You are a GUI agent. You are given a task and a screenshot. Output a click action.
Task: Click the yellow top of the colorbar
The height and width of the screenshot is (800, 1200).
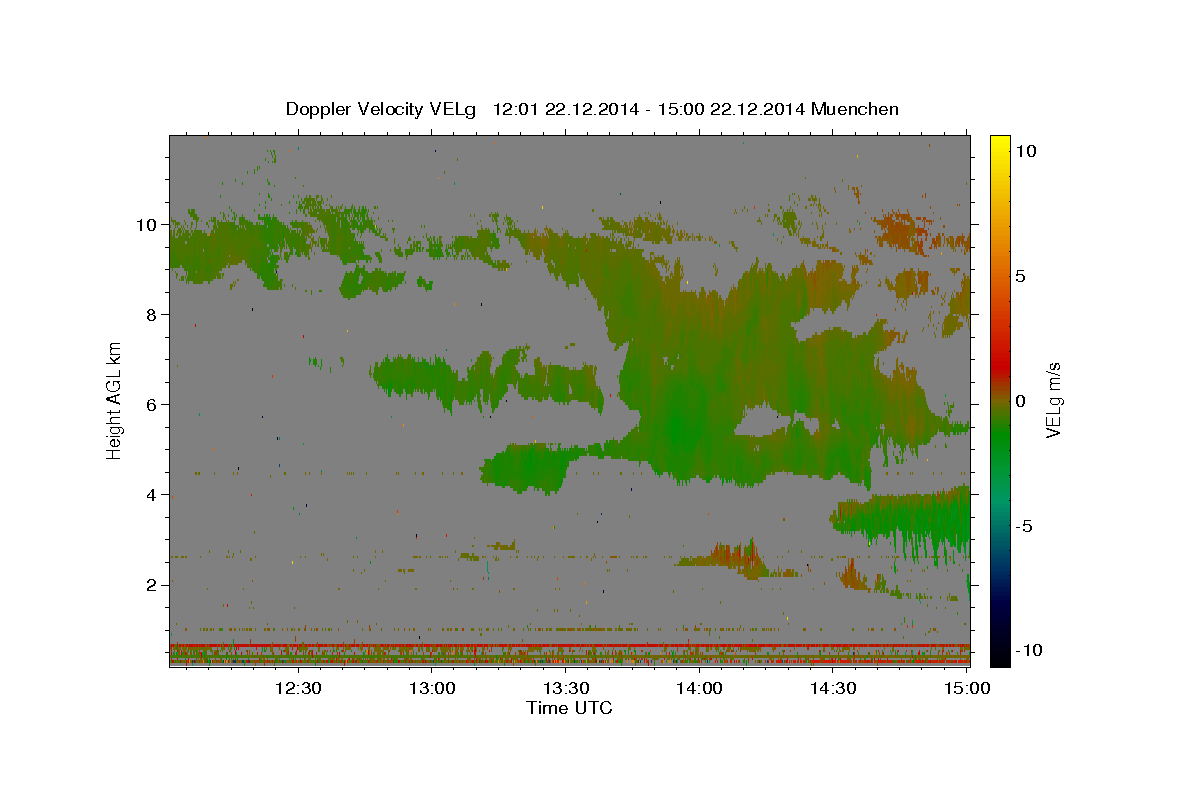pyautogui.click(x=1000, y=142)
